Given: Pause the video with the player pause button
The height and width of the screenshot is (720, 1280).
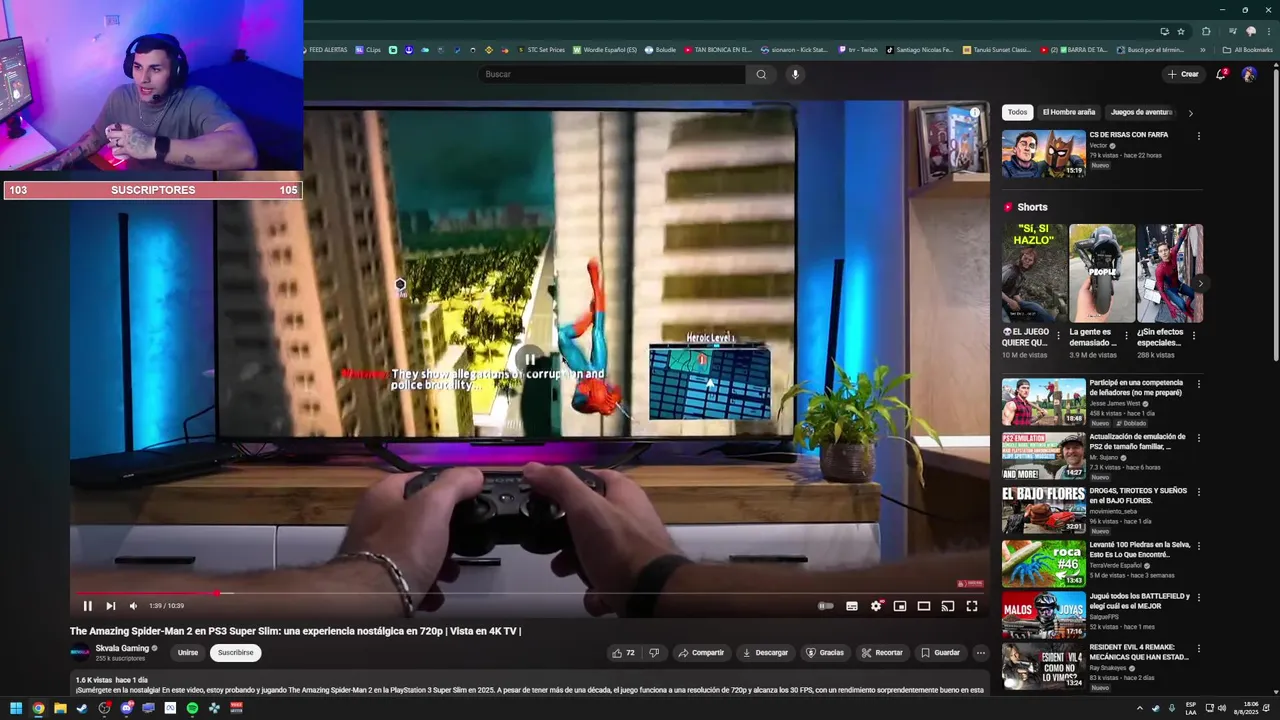Looking at the screenshot, I should (x=87, y=606).
